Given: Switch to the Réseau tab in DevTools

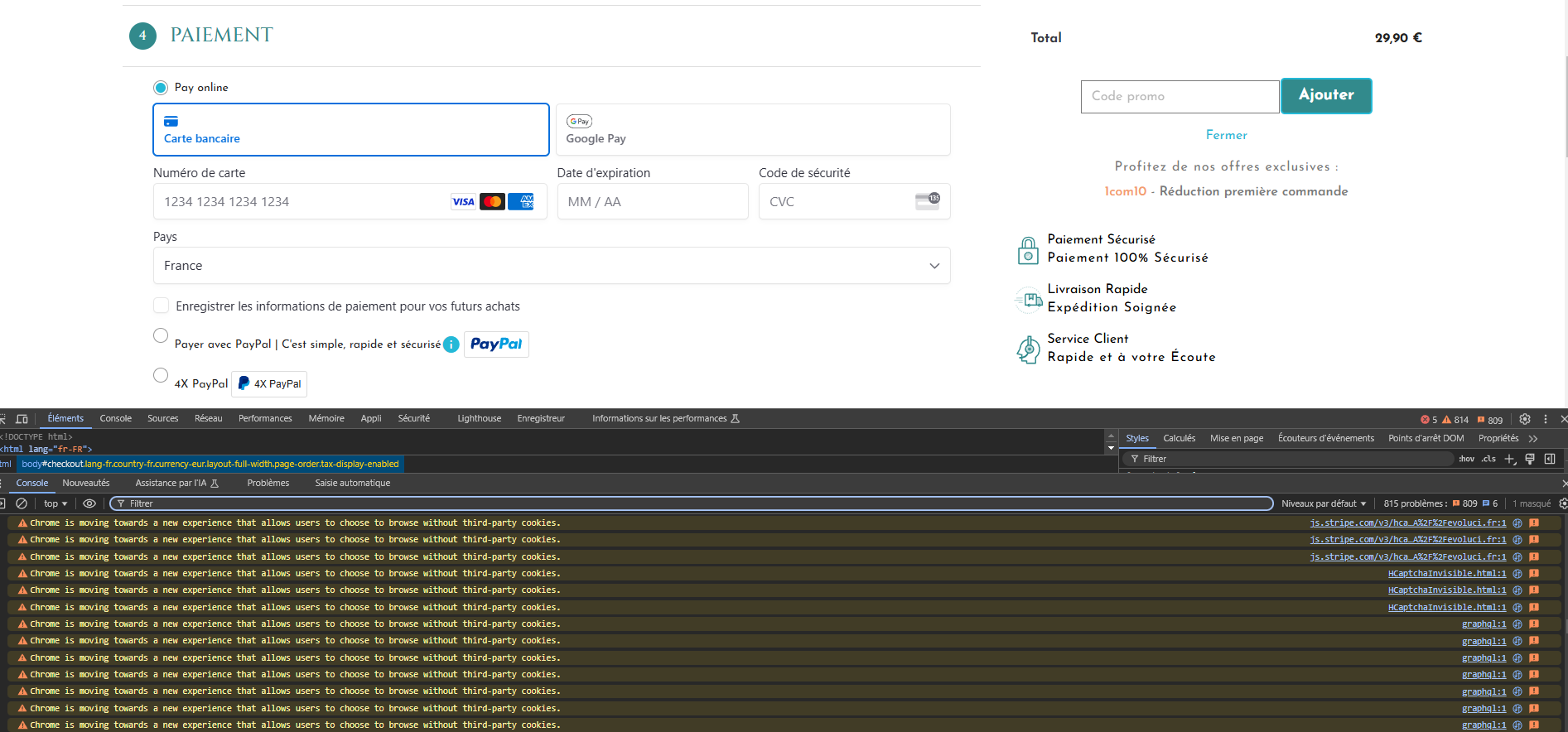Looking at the screenshot, I should [209, 418].
